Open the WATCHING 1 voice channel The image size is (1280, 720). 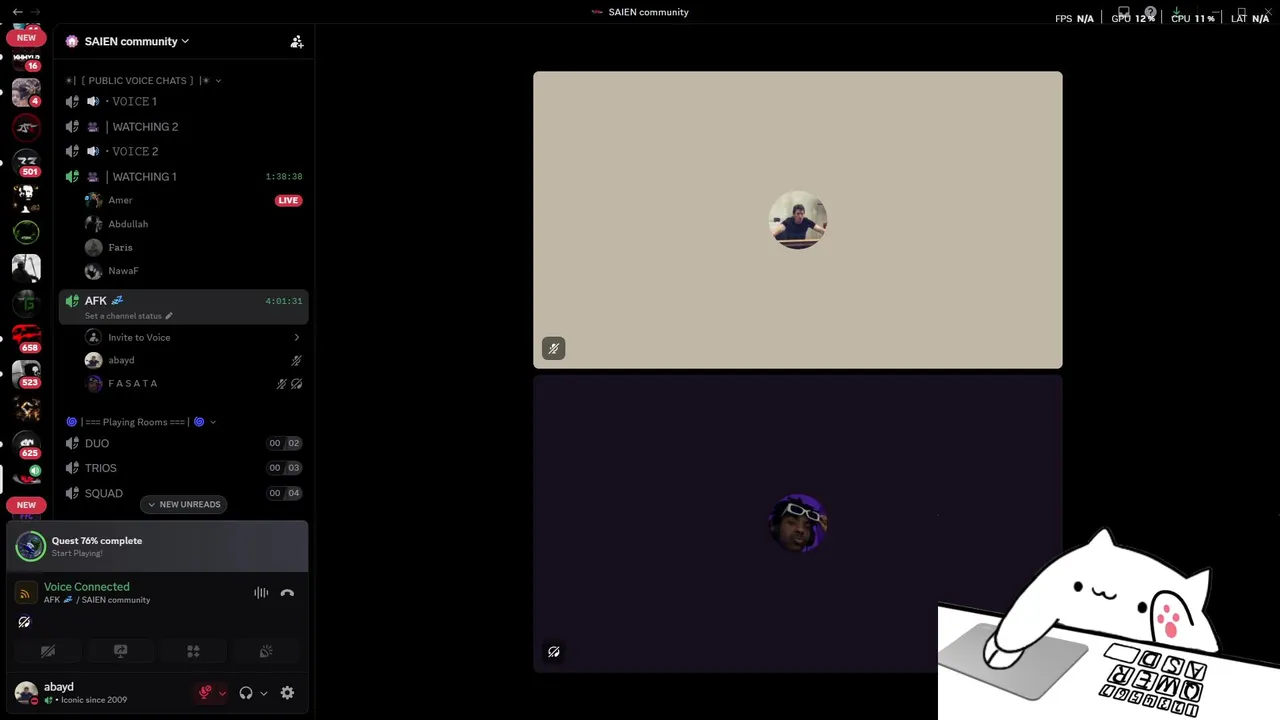click(184, 176)
